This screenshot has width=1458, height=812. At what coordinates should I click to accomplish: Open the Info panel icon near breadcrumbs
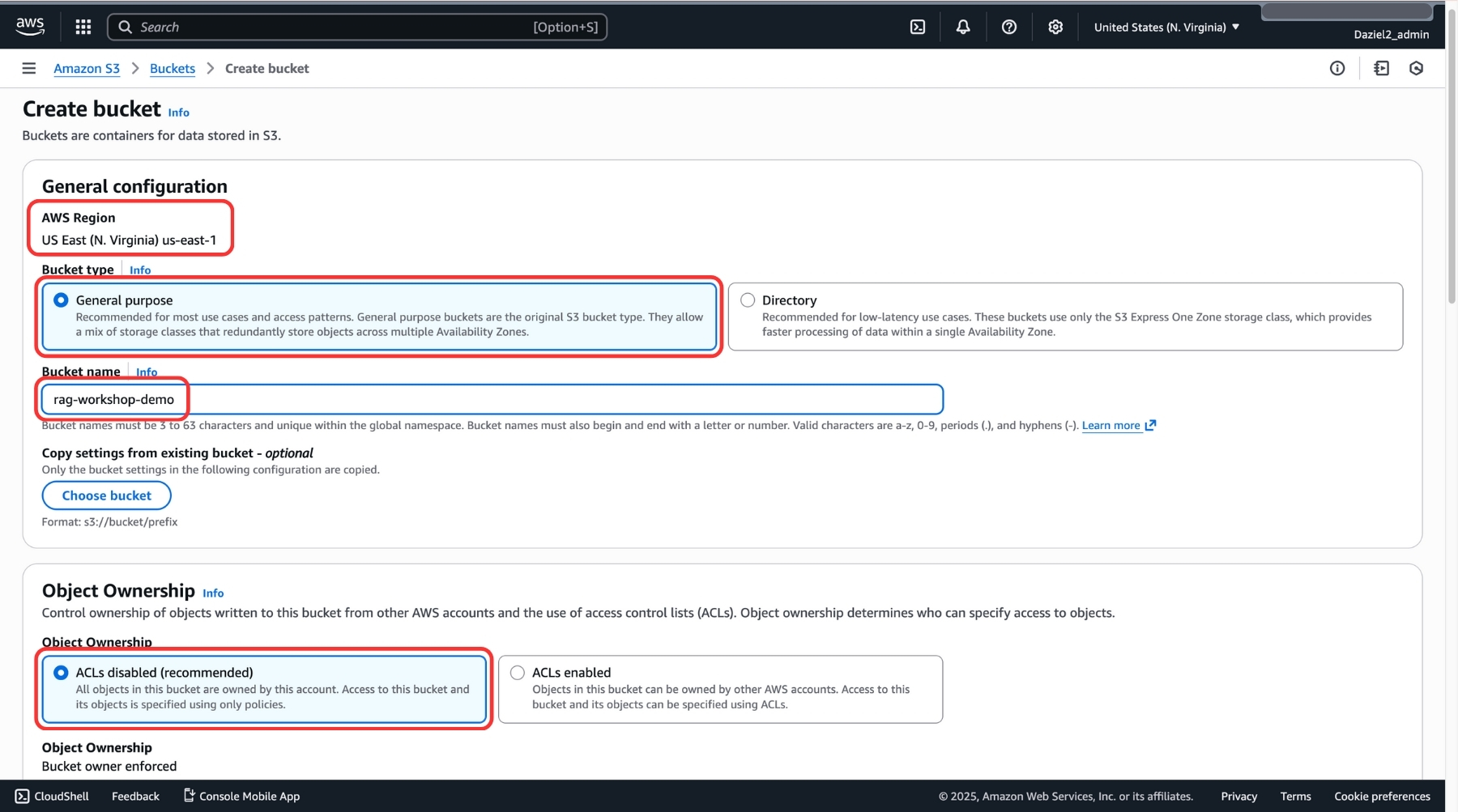pos(1337,68)
